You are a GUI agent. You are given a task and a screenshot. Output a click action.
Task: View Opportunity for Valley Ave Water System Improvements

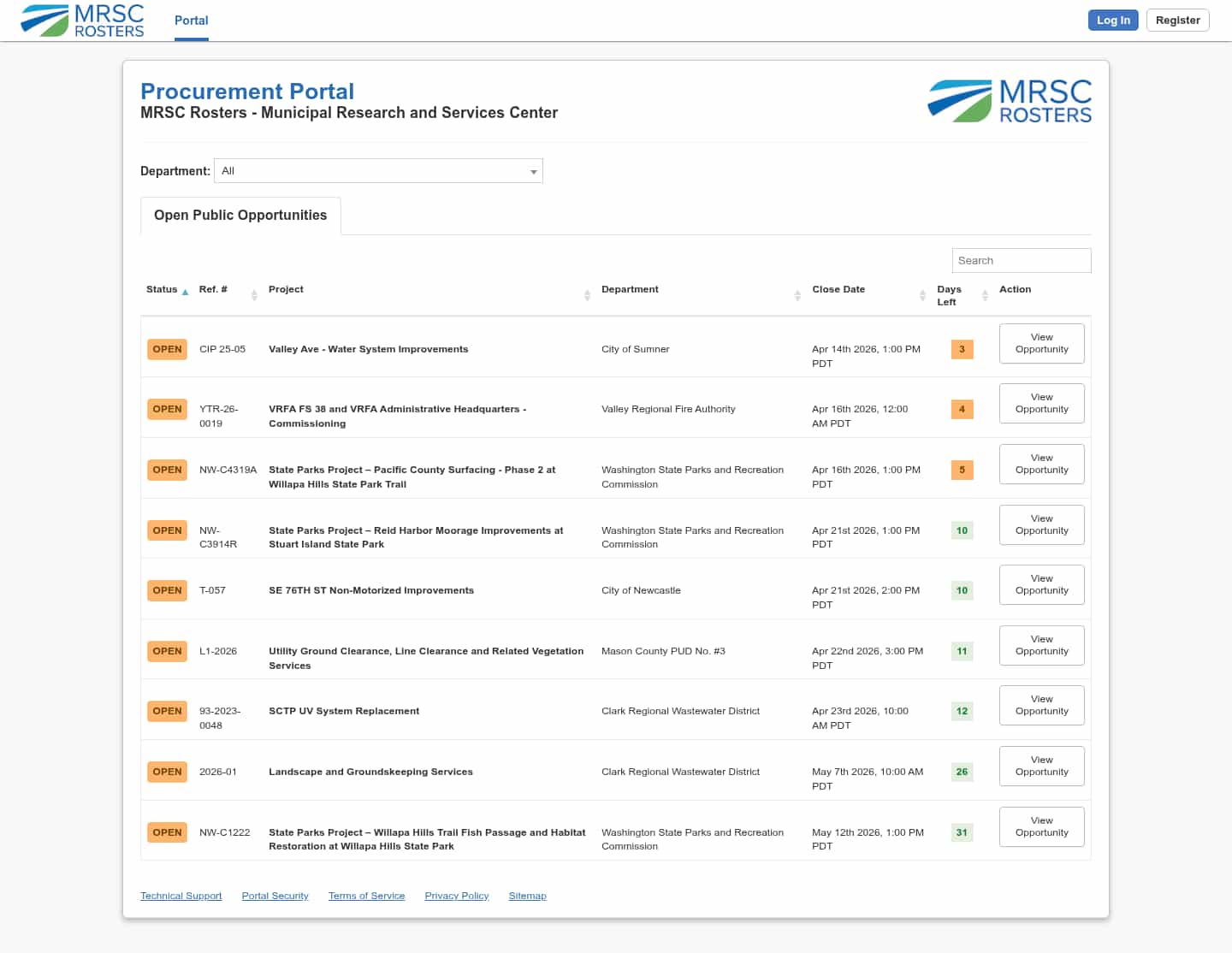1041,343
